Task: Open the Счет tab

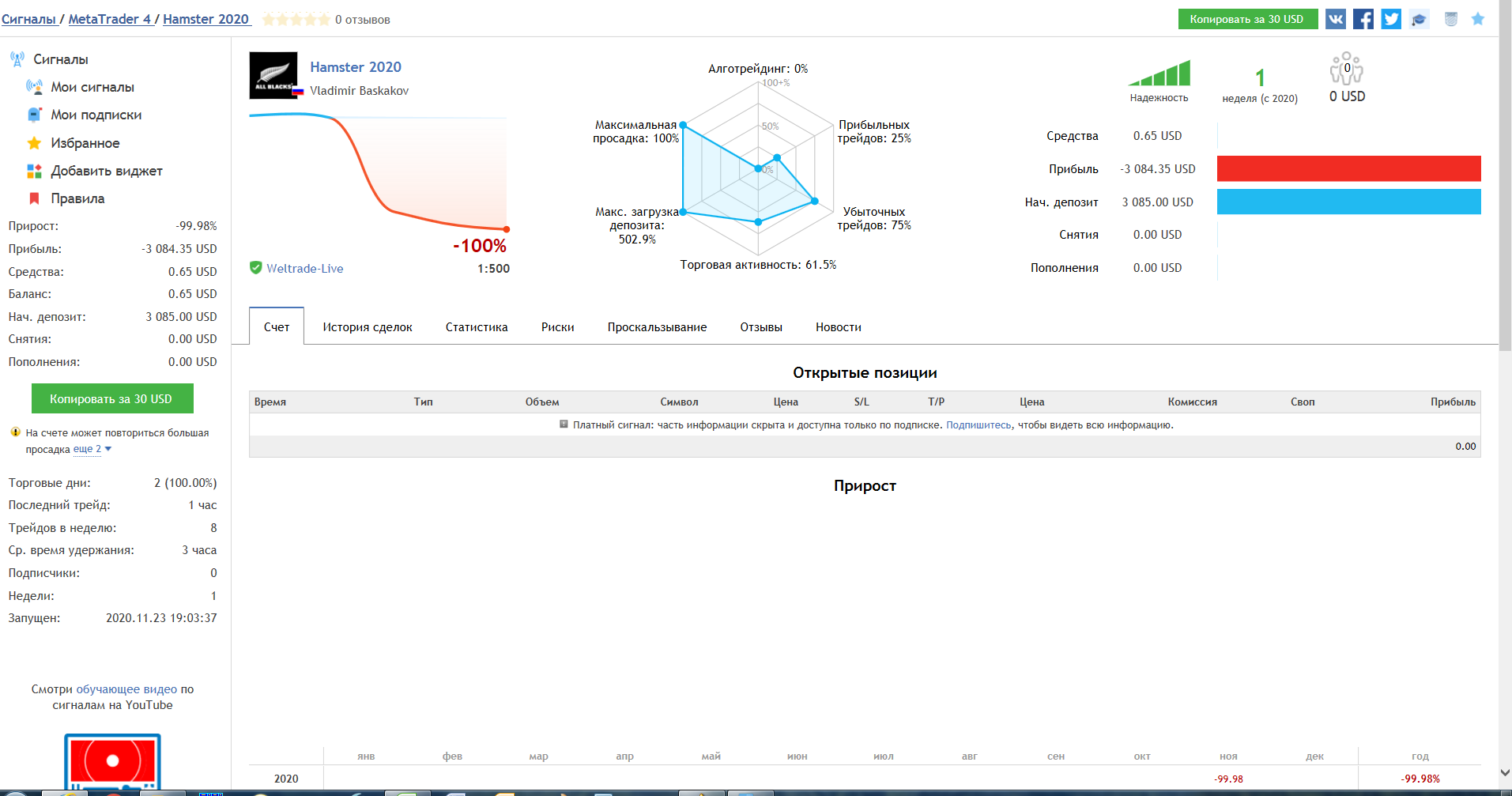Action: [277, 326]
